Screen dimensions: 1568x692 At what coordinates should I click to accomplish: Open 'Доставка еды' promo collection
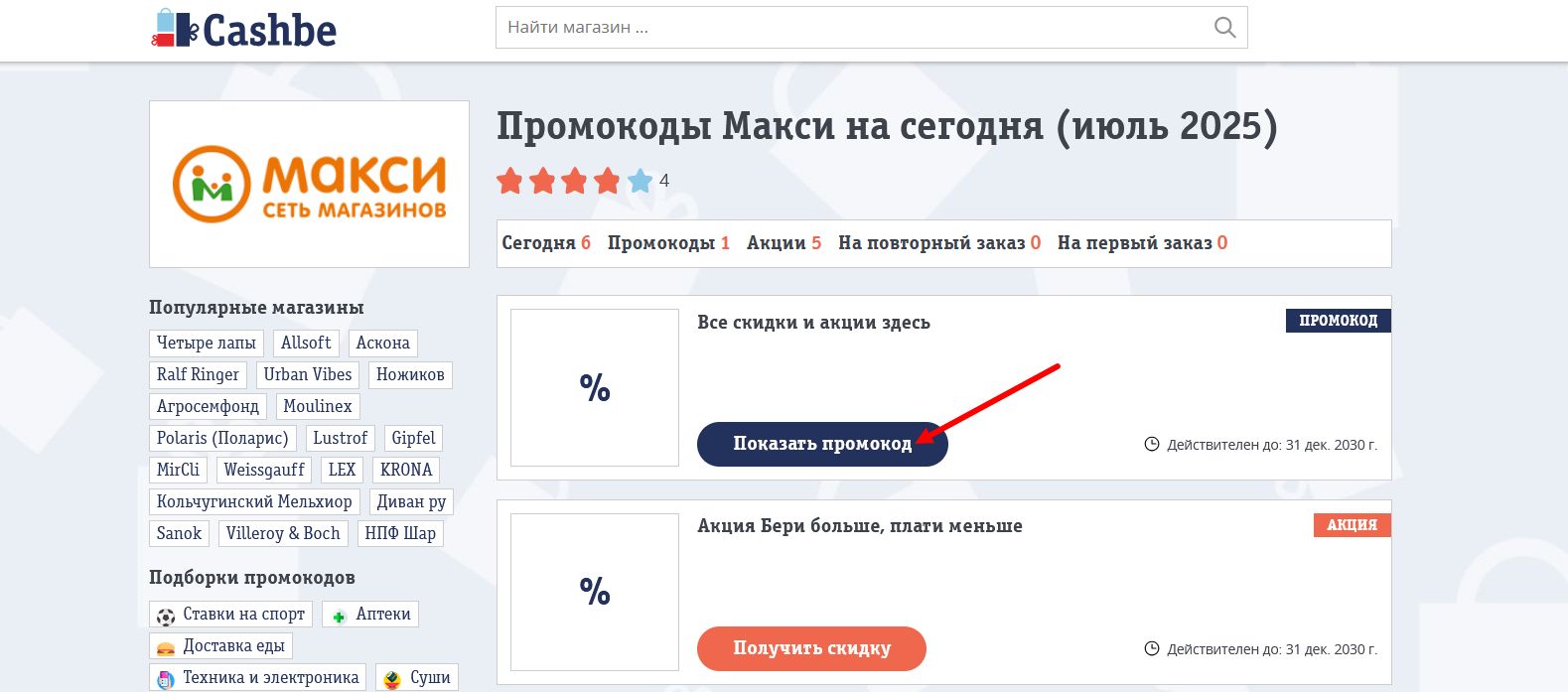[220, 646]
